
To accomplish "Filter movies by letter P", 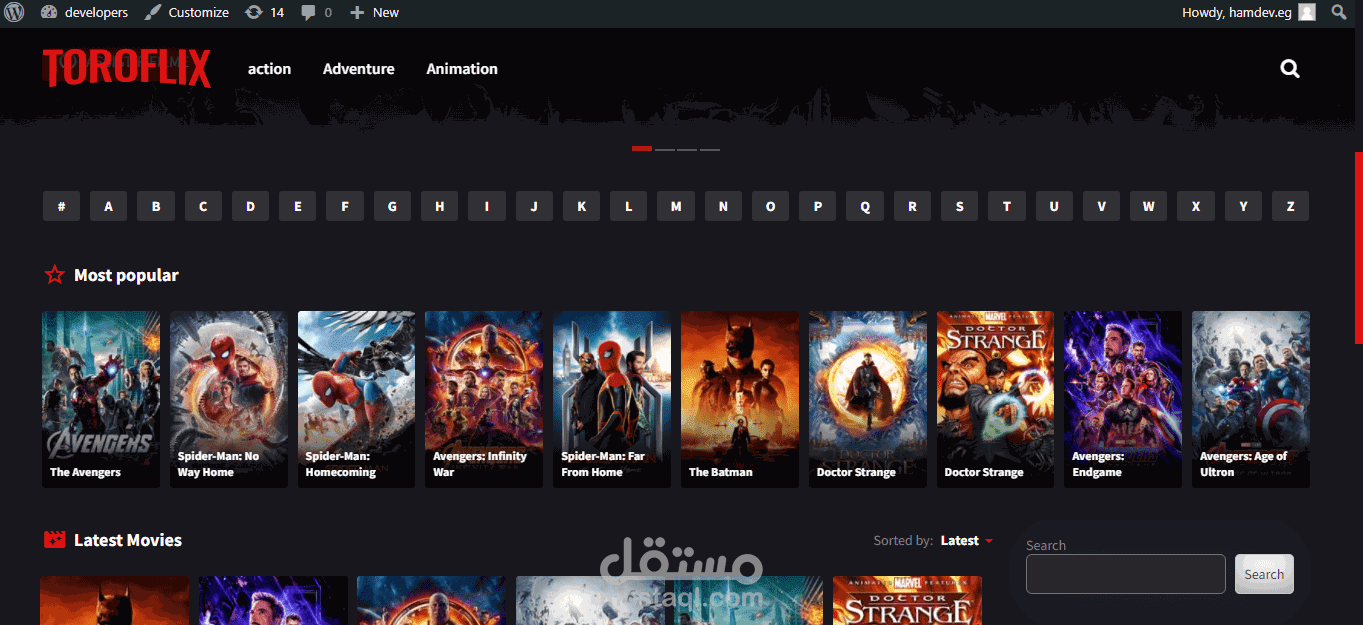I will click(817, 206).
